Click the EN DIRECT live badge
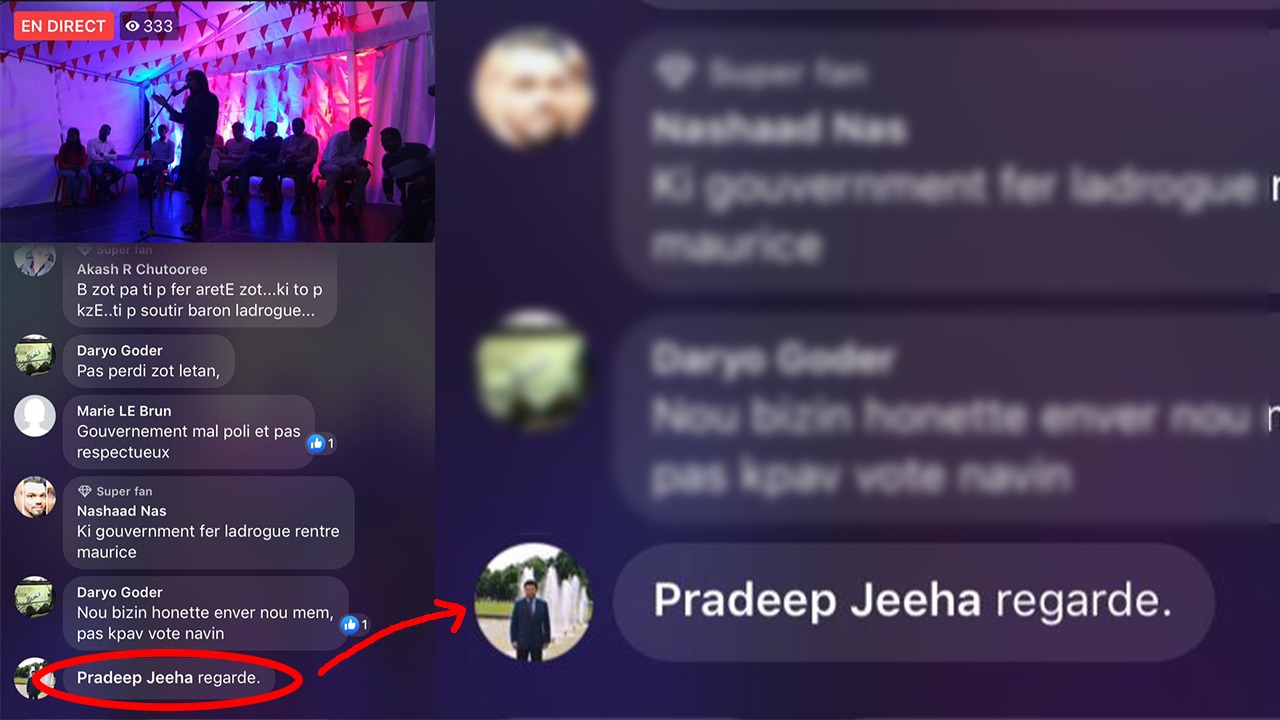 tap(63, 26)
